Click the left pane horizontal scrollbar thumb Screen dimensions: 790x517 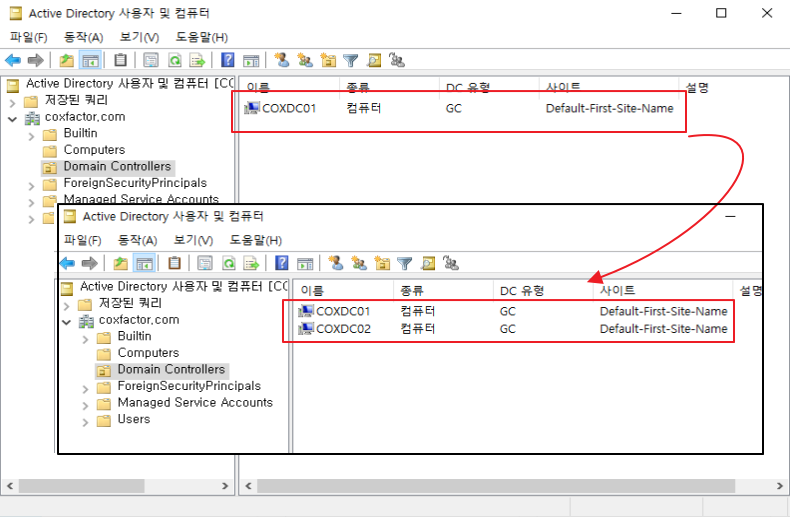coord(82,486)
